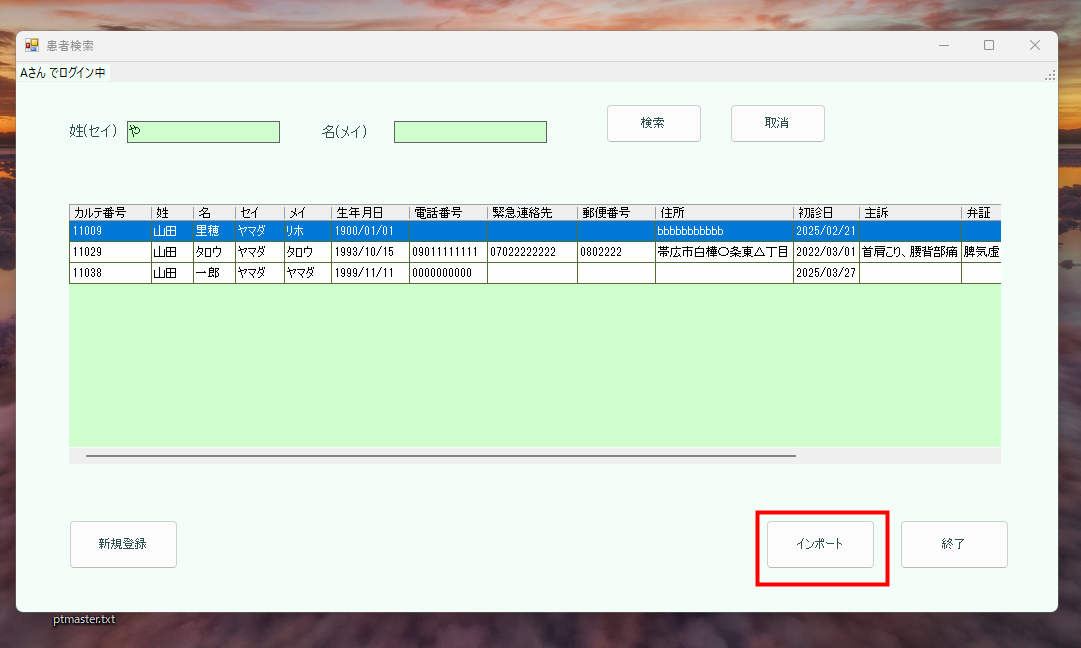
Task: Click the highlighted インポート import button
Action: click(x=820, y=543)
